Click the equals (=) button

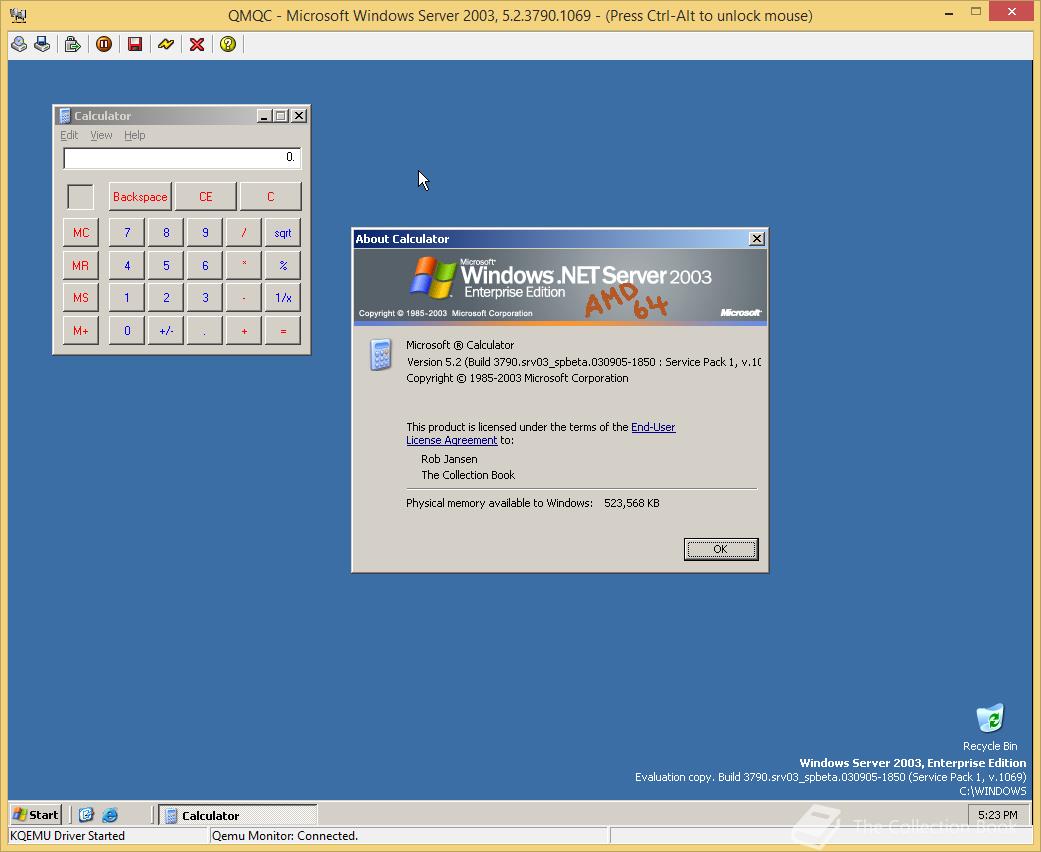(283, 331)
